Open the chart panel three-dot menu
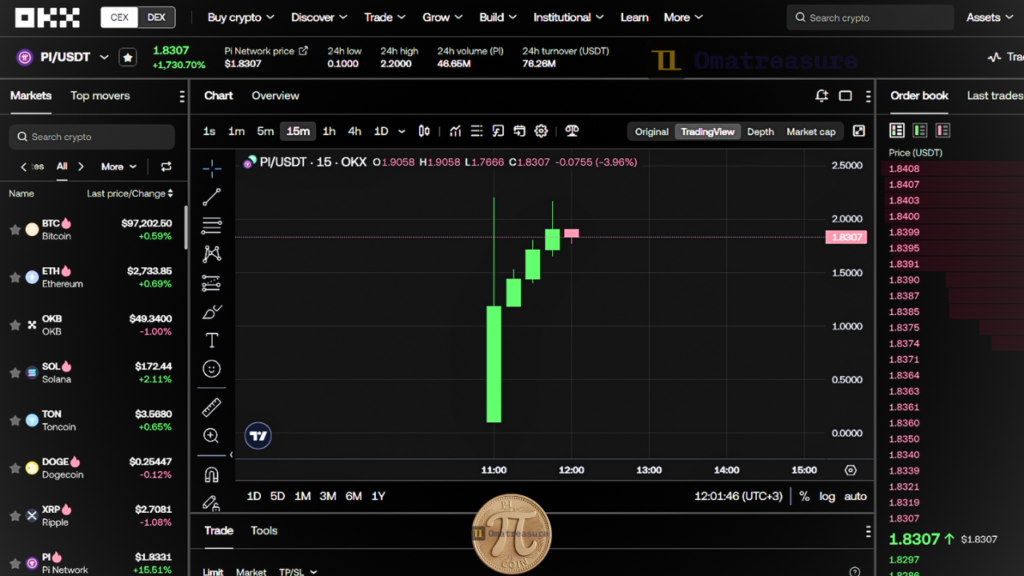 pos(868,96)
